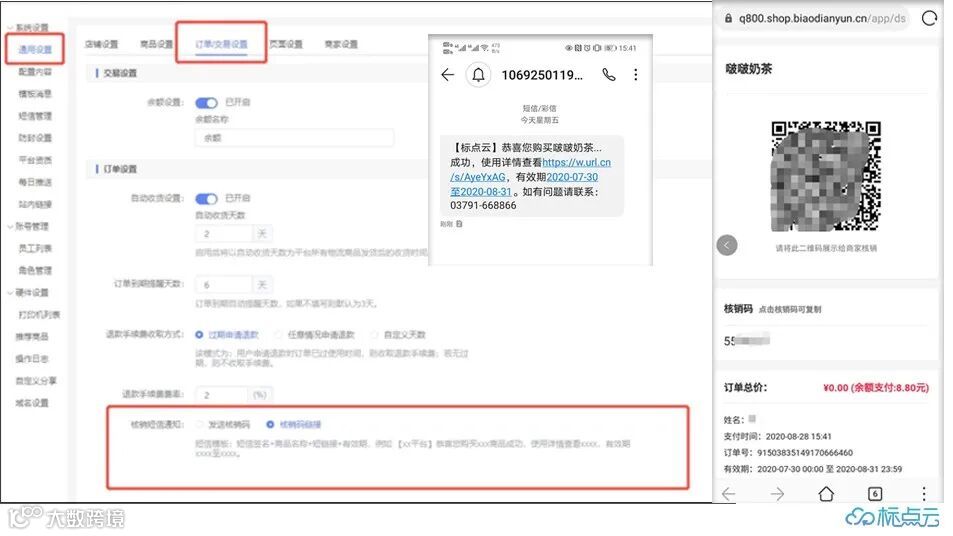Click the gray circular left-arrow button
The height and width of the screenshot is (536, 953).
(727, 246)
